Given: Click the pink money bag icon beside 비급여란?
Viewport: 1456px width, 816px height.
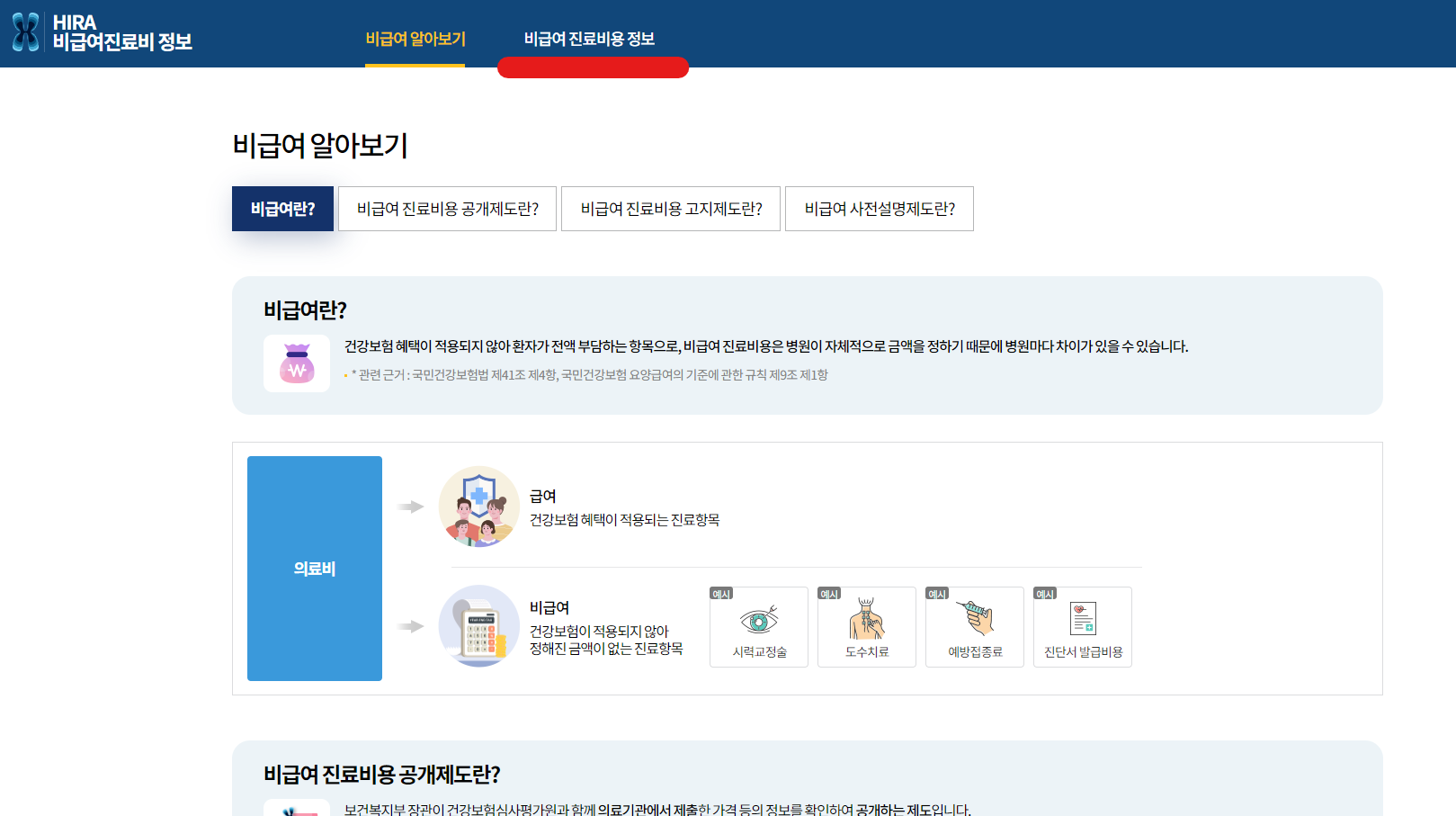Looking at the screenshot, I should click(296, 363).
